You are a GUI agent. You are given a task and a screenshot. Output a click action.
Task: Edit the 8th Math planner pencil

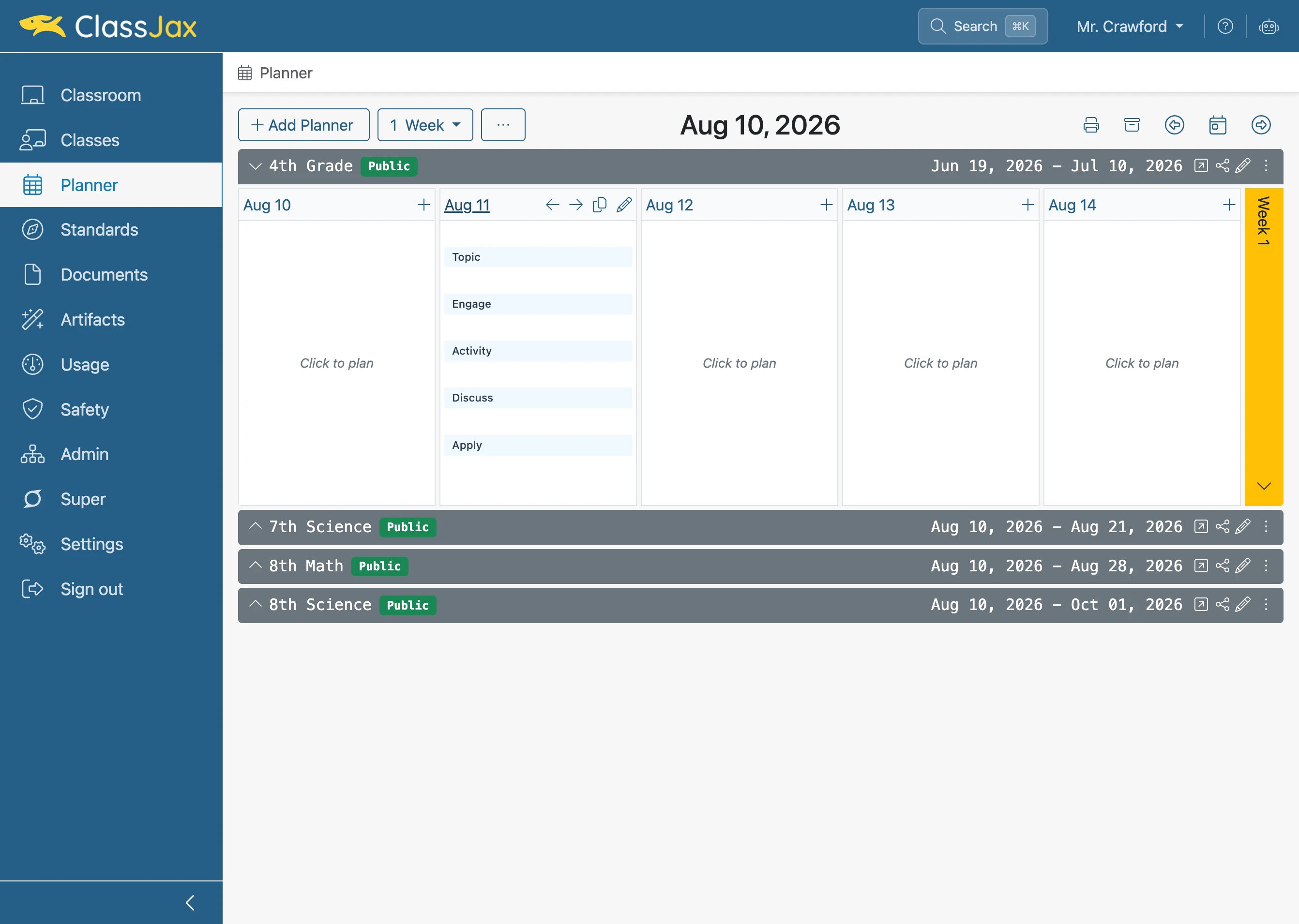click(1243, 566)
